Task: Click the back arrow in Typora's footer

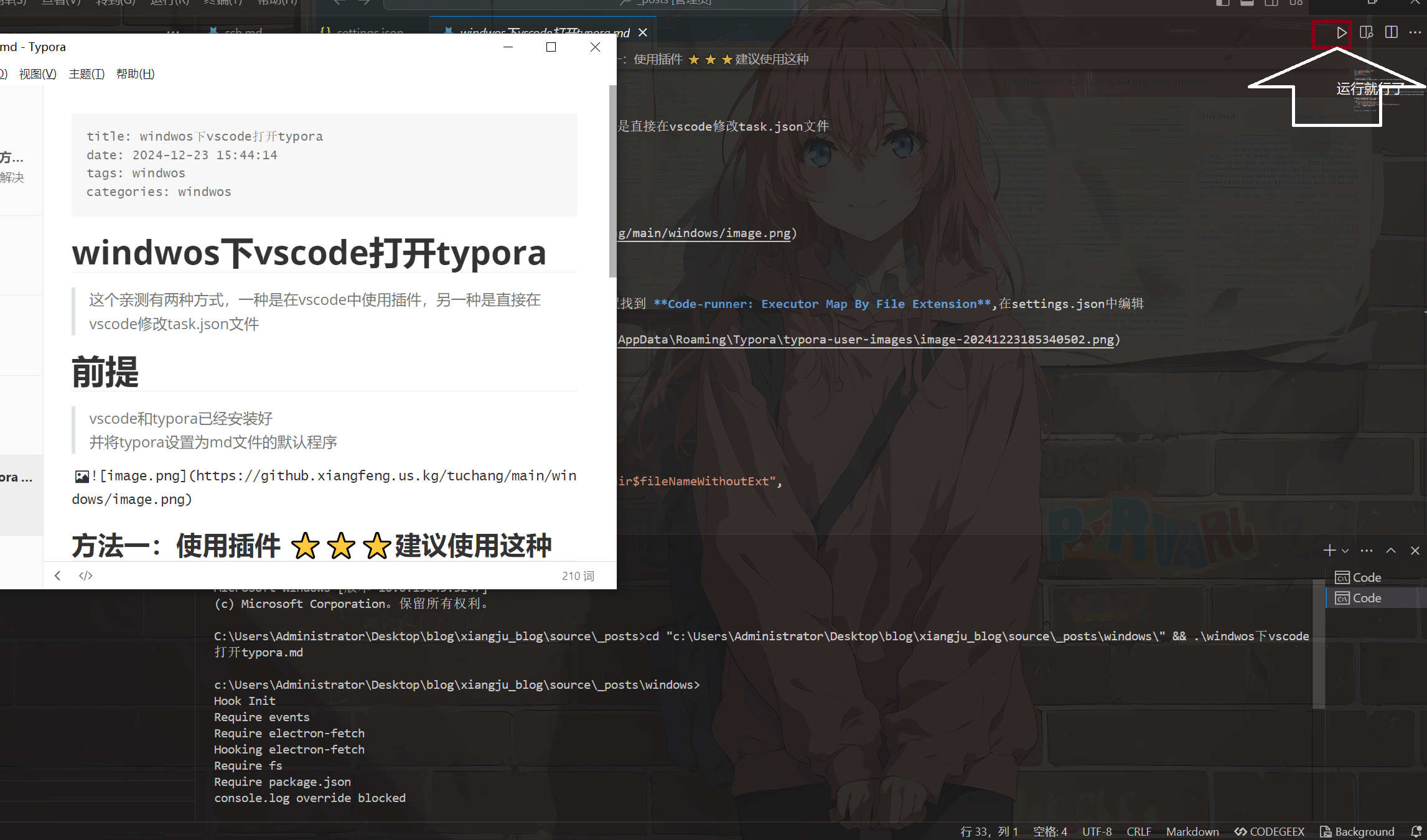Action: tap(57, 575)
